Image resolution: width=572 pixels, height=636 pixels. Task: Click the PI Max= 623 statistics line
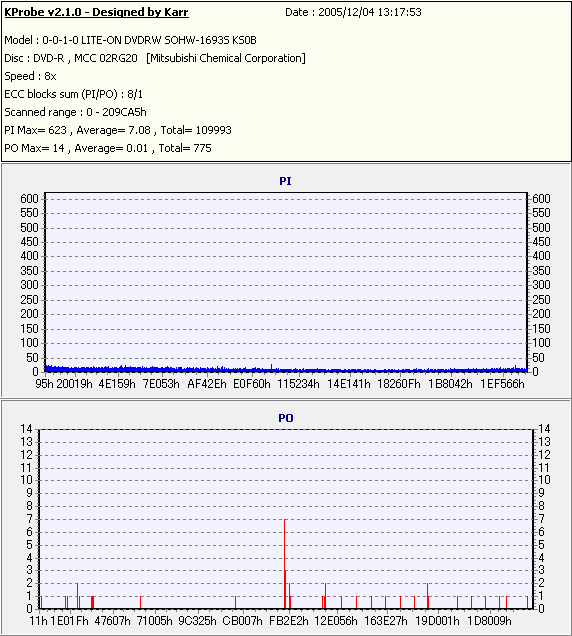tap(118, 130)
